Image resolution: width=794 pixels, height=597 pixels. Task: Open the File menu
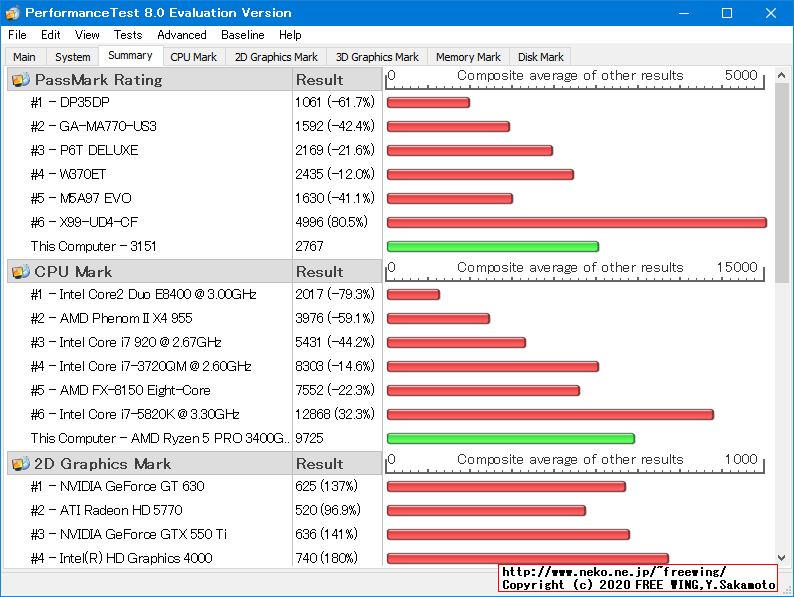(17, 35)
